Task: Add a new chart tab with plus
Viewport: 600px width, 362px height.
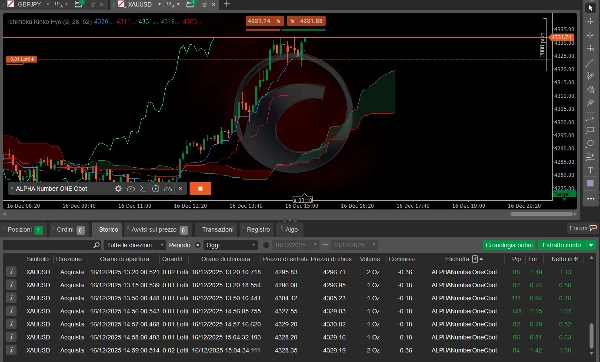Action: point(227,4)
